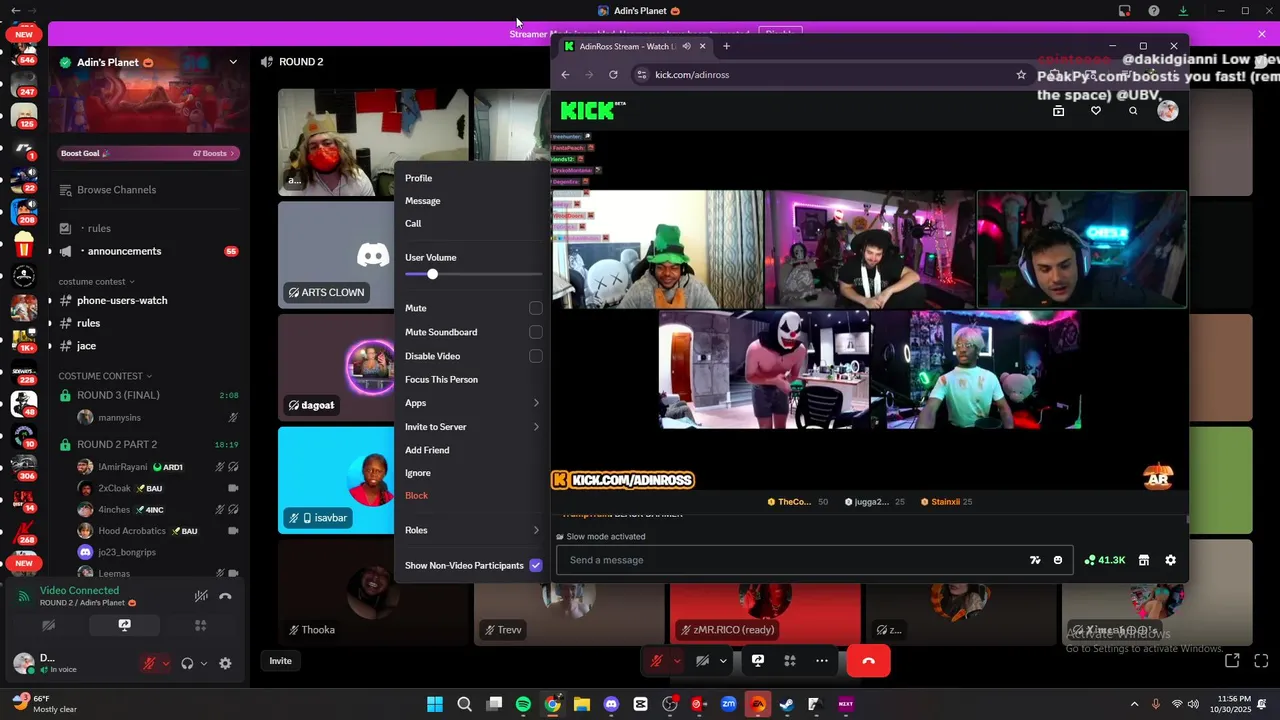The height and width of the screenshot is (720, 1280).
Task: Turn on camera in bottom call bar
Action: coord(703,661)
